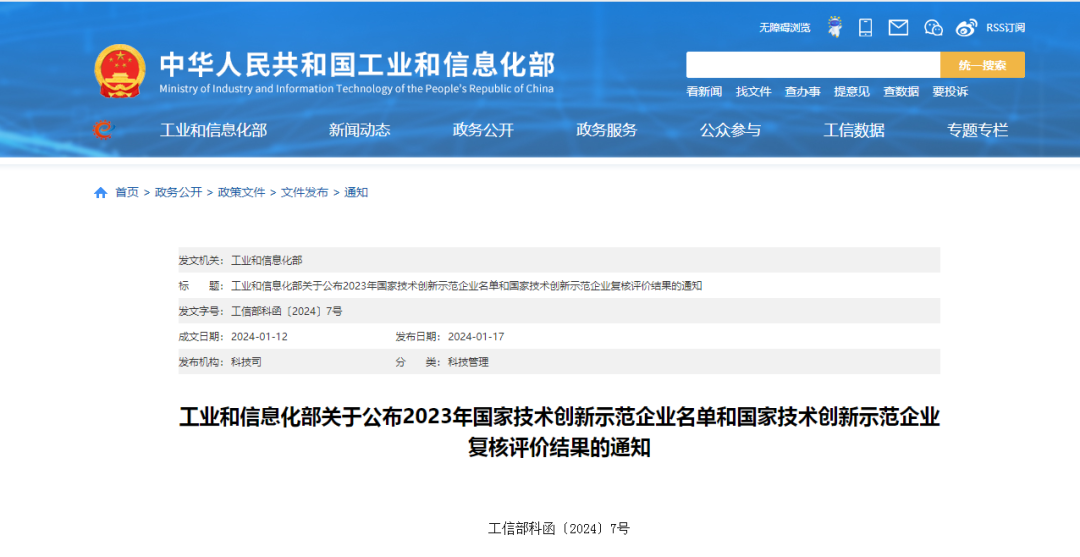This screenshot has width=1080, height=557.
Task: Select the 查办事 quick link
Action: [x=802, y=92]
